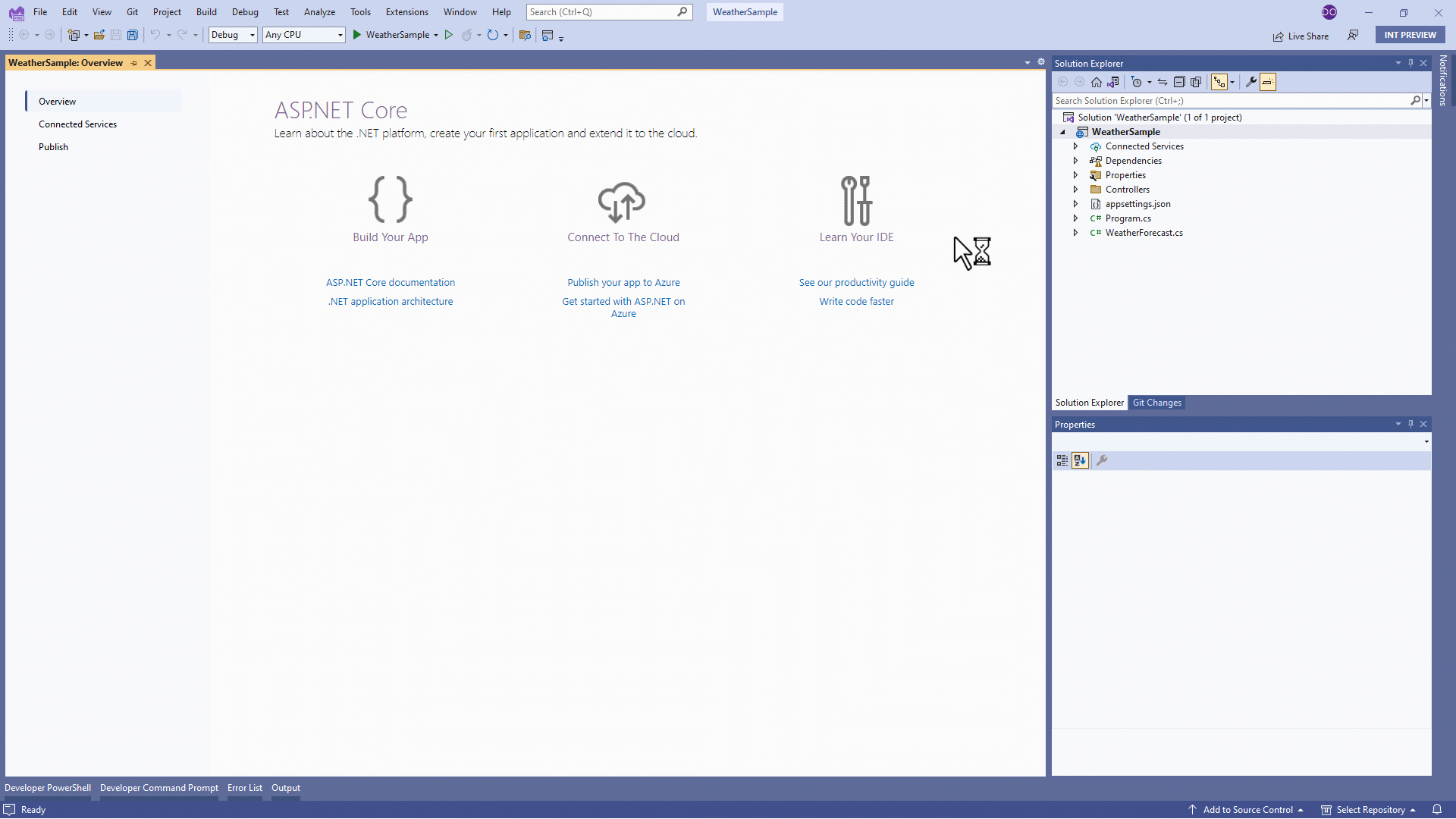Expand the Controllers folder node
1456x819 pixels.
click(x=1075, y=190)
